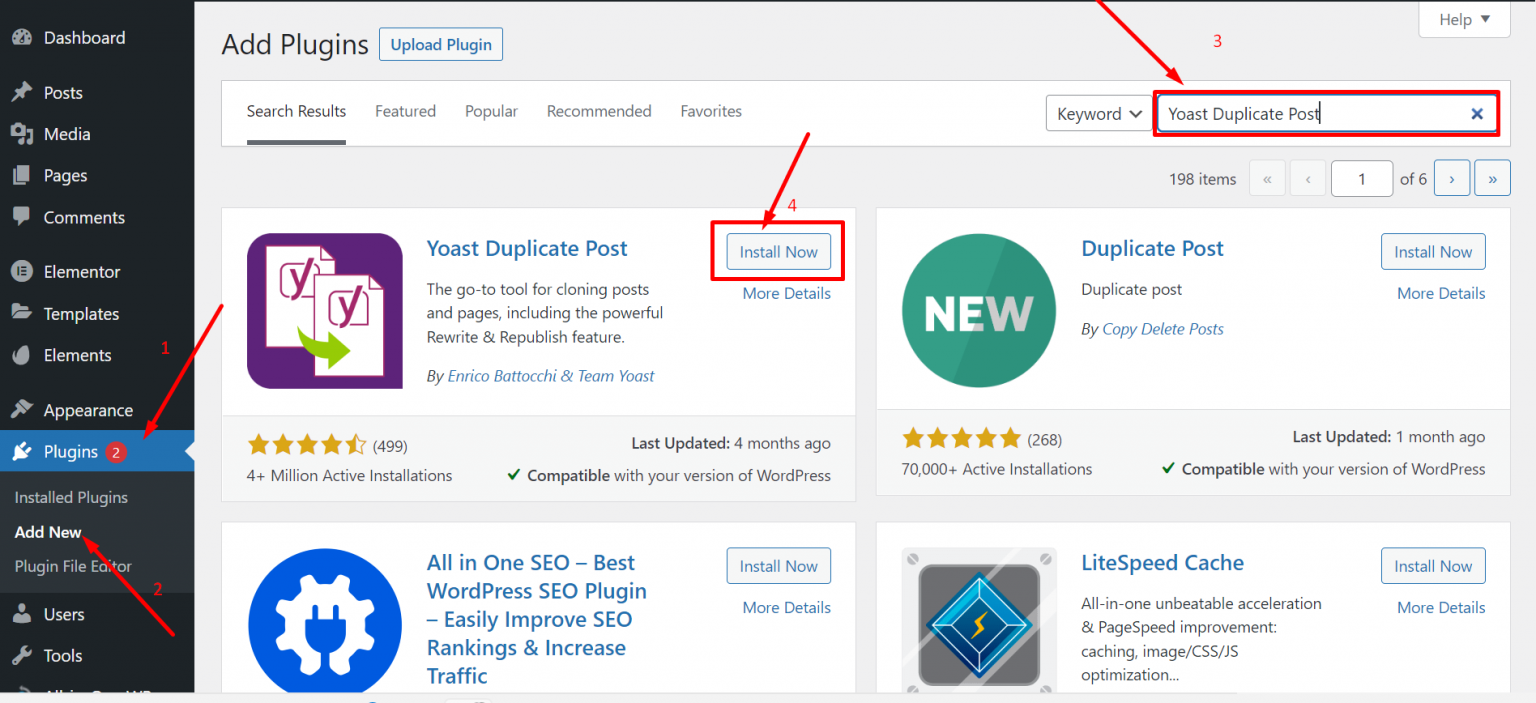
Task: Open Comments via its speech bubble icon
Action: pyautogui.click(x=22, y=217)
